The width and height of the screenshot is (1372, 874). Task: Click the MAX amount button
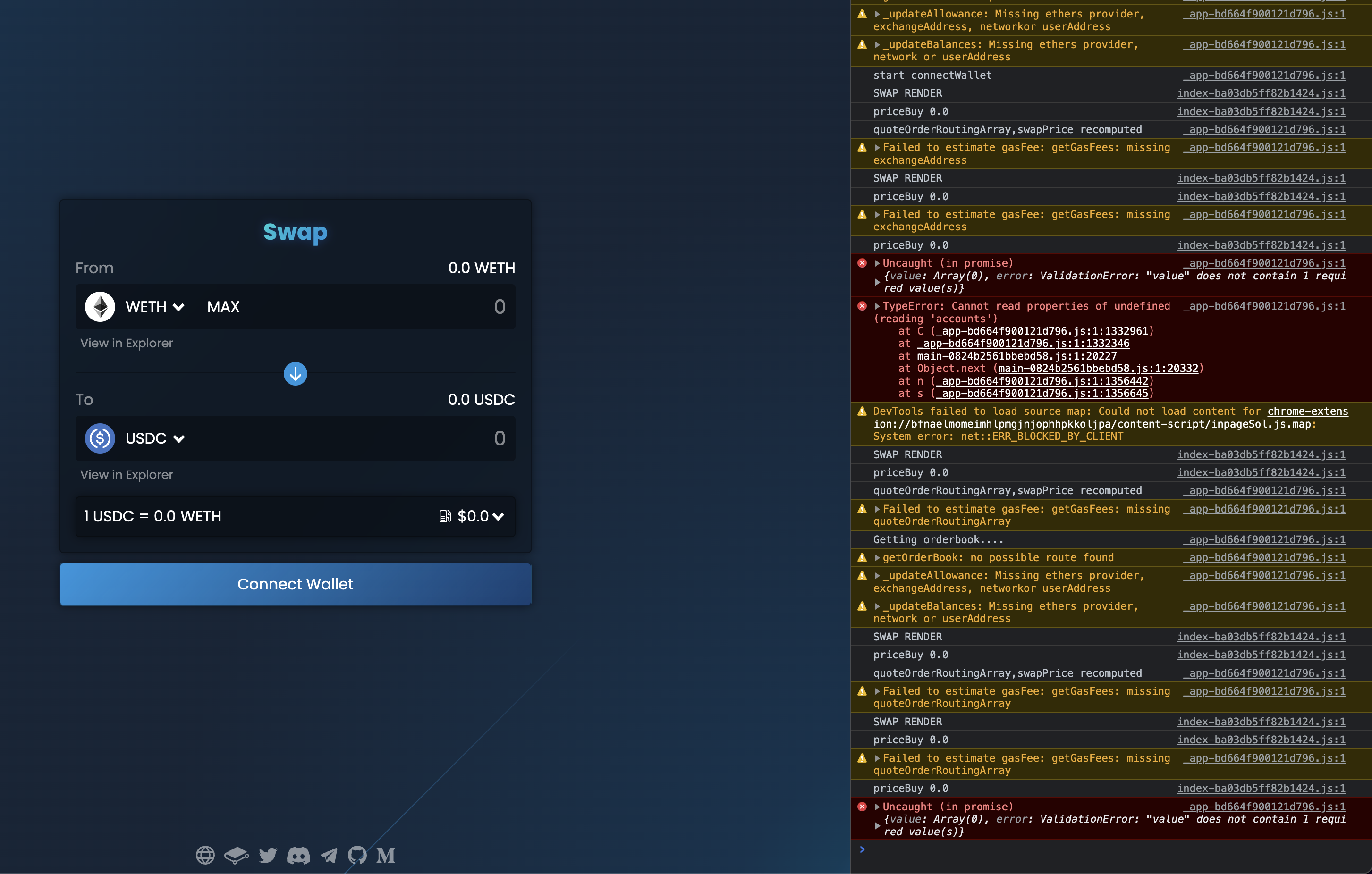(223, 307)
